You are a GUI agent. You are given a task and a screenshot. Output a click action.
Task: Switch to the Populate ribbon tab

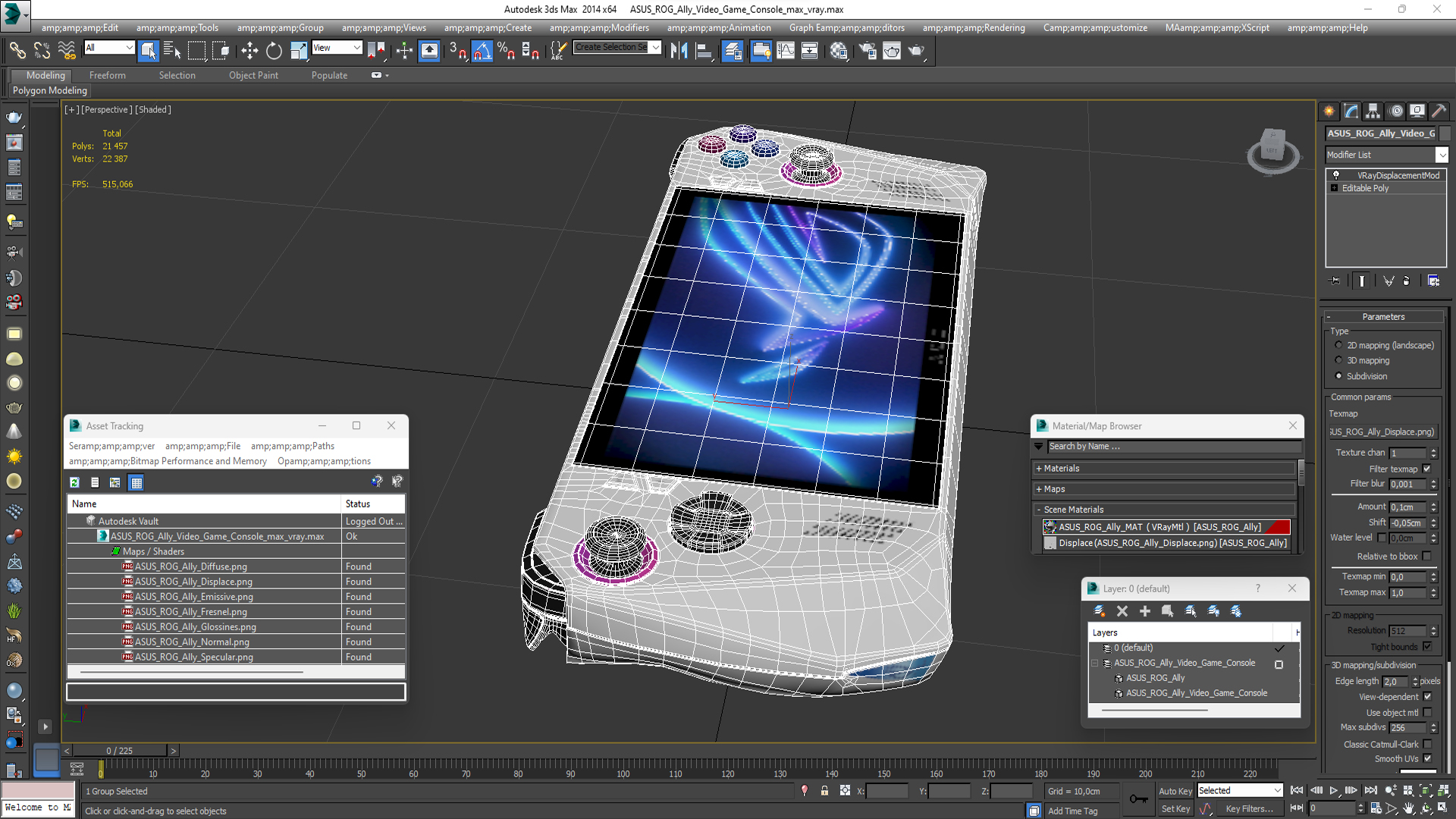pyautogui.click(x=329, y=75)
